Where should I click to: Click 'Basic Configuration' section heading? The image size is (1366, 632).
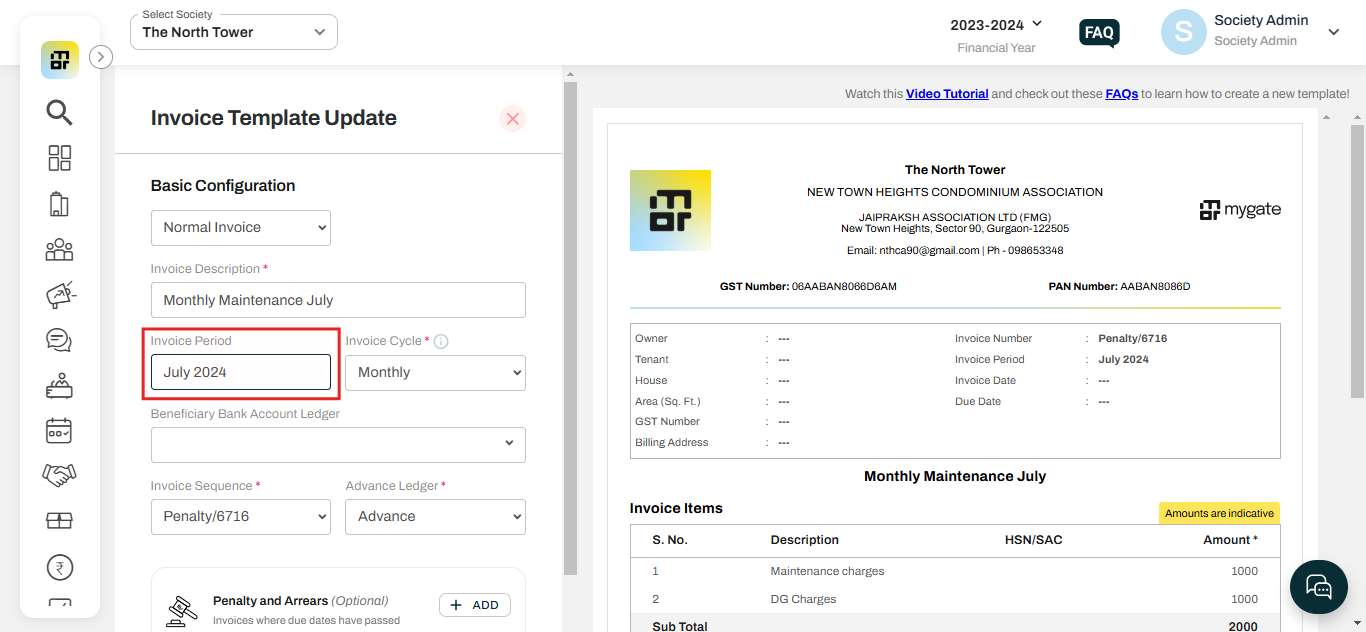click(223, 186)
